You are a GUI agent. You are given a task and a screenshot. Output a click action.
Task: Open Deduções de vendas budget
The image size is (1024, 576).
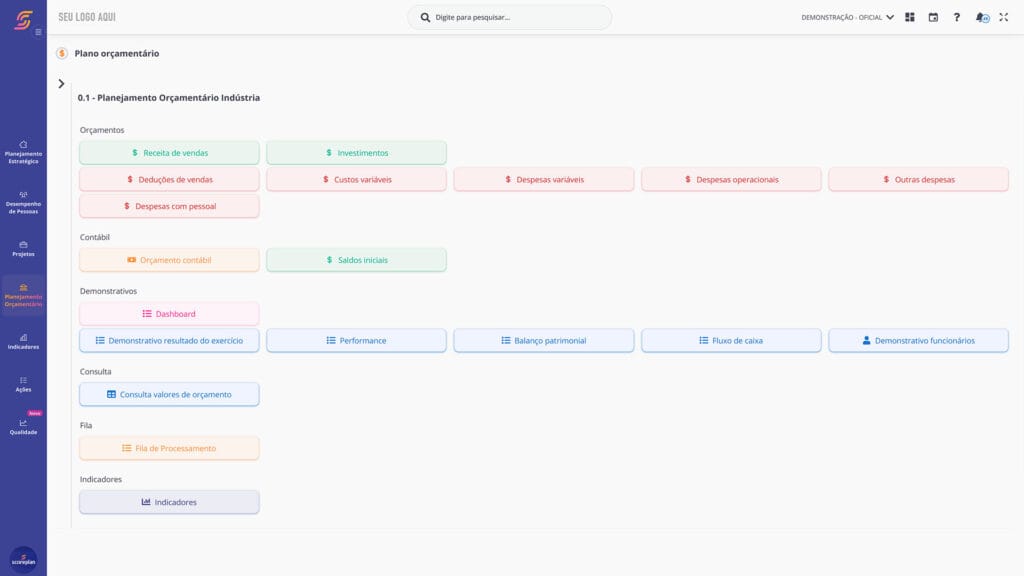click(x=169, y=180)
